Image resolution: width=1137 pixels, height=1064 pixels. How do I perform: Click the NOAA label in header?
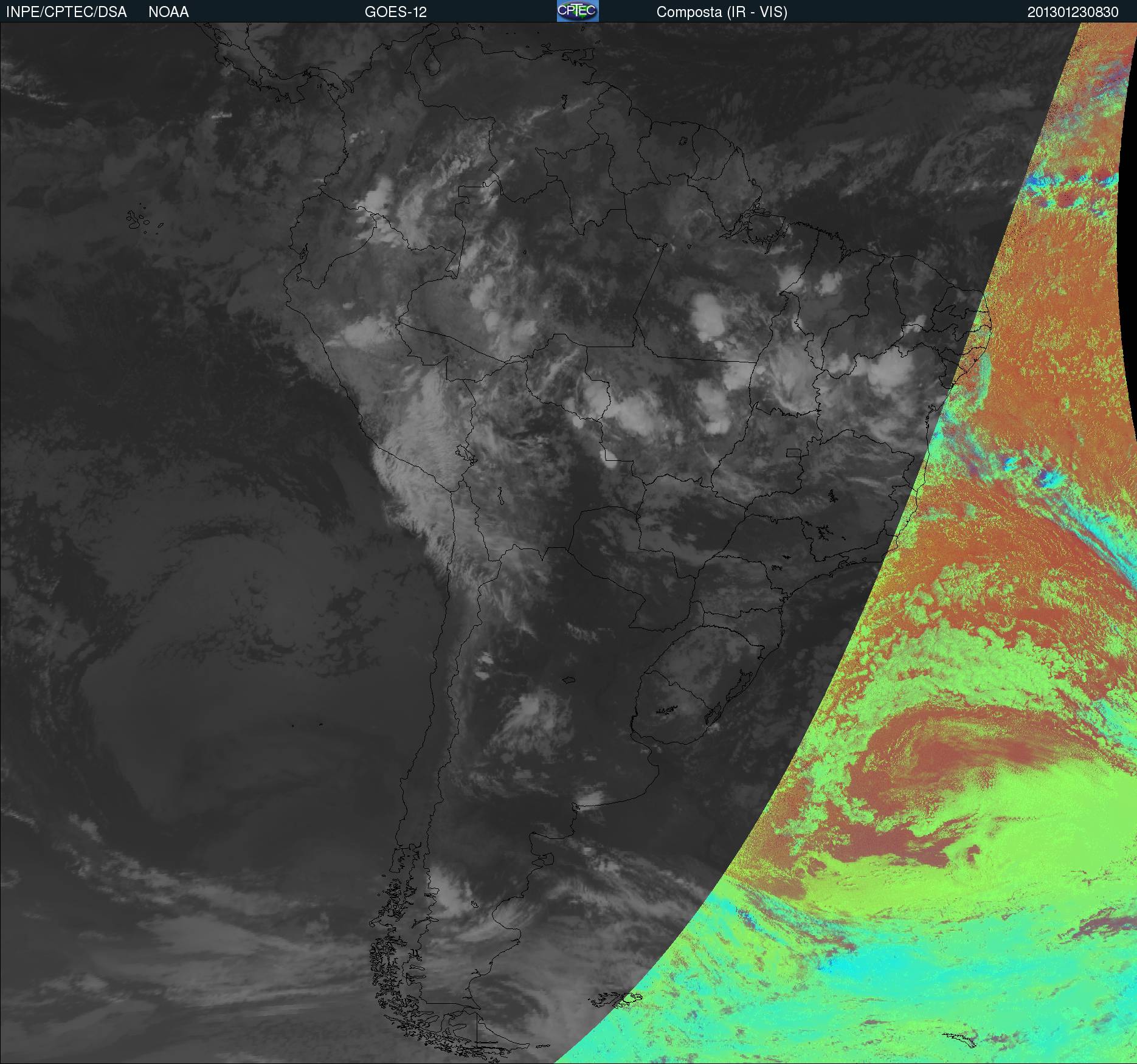click(168, 12)
